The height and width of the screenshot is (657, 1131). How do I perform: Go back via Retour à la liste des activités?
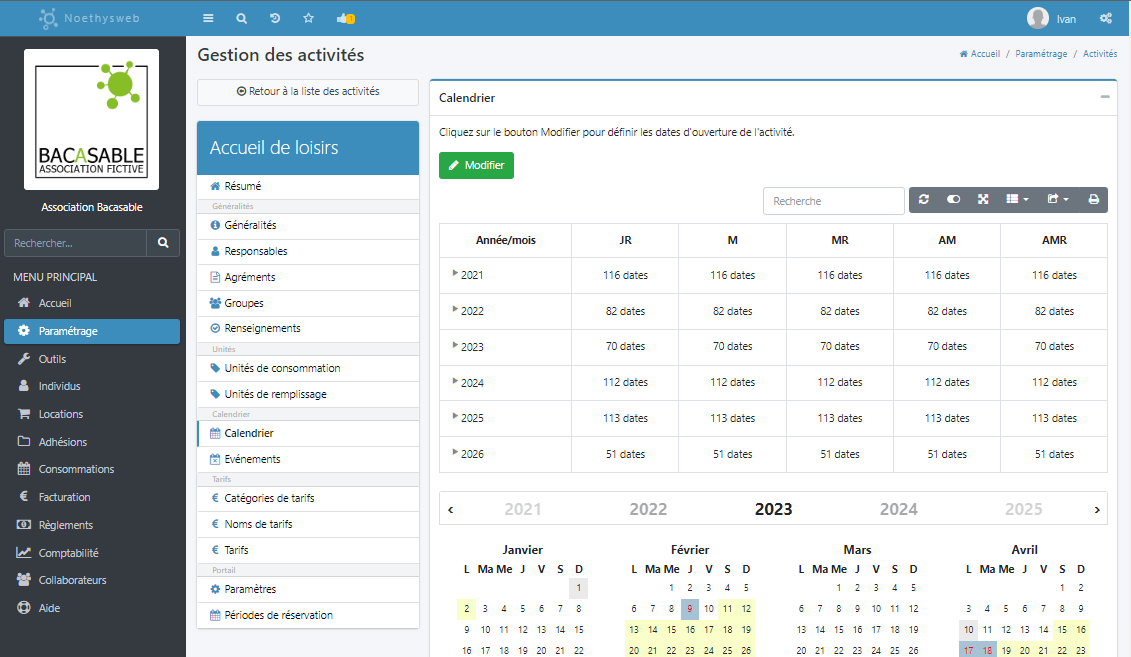point(308,92)
